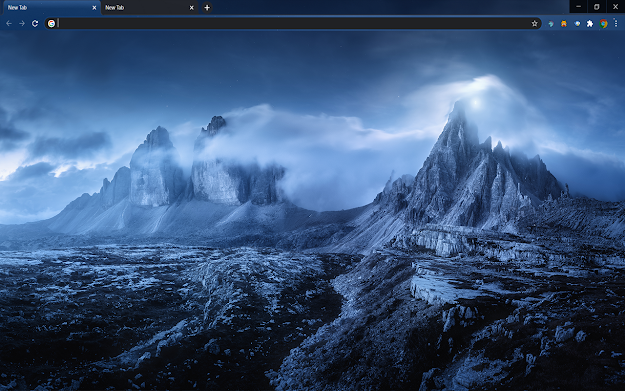Go forward using the forward arrow
625x391 pixels.
click(x=22, y=24)
